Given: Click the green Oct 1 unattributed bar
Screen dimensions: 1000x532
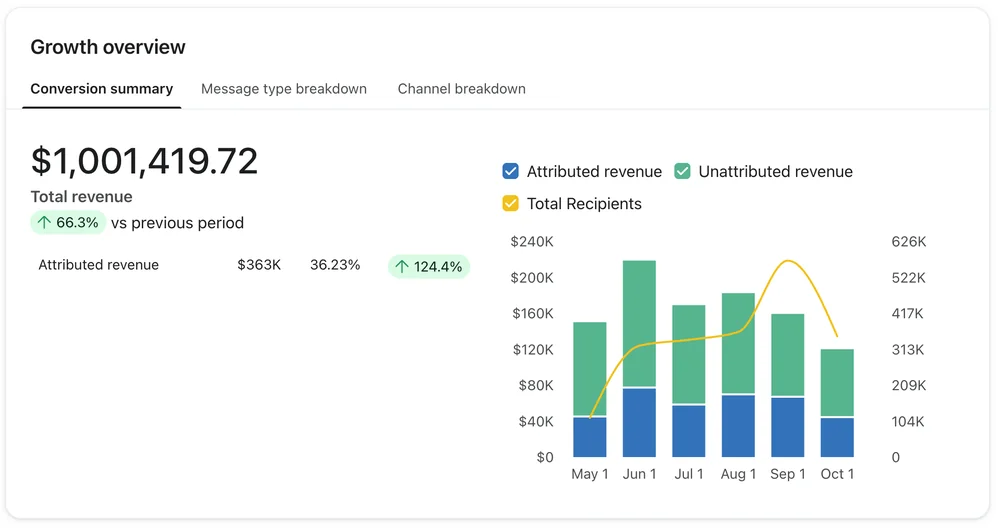Looking at the screenshot, I should pyautogui.click(x=837, y=383).
